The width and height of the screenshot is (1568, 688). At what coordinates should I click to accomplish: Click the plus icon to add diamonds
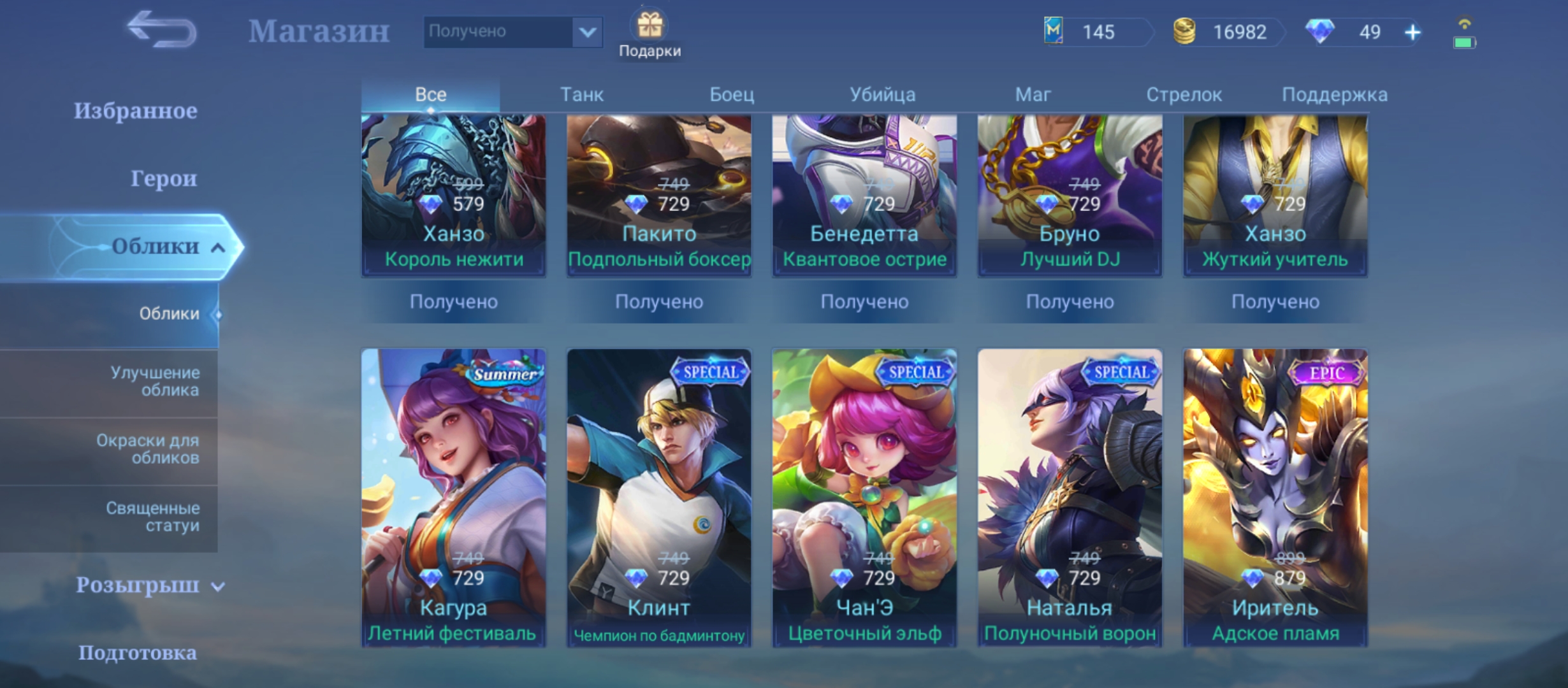pyautogui.click(x=1412, y=32)
